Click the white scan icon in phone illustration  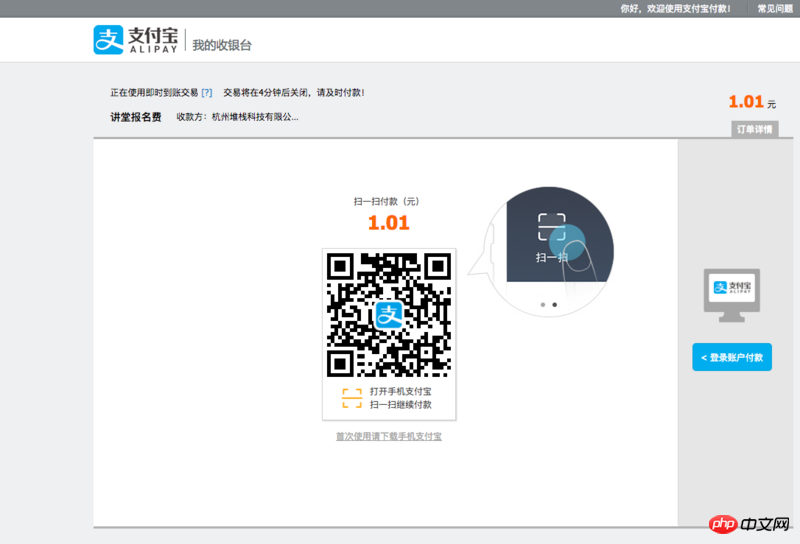coord(552,227)
